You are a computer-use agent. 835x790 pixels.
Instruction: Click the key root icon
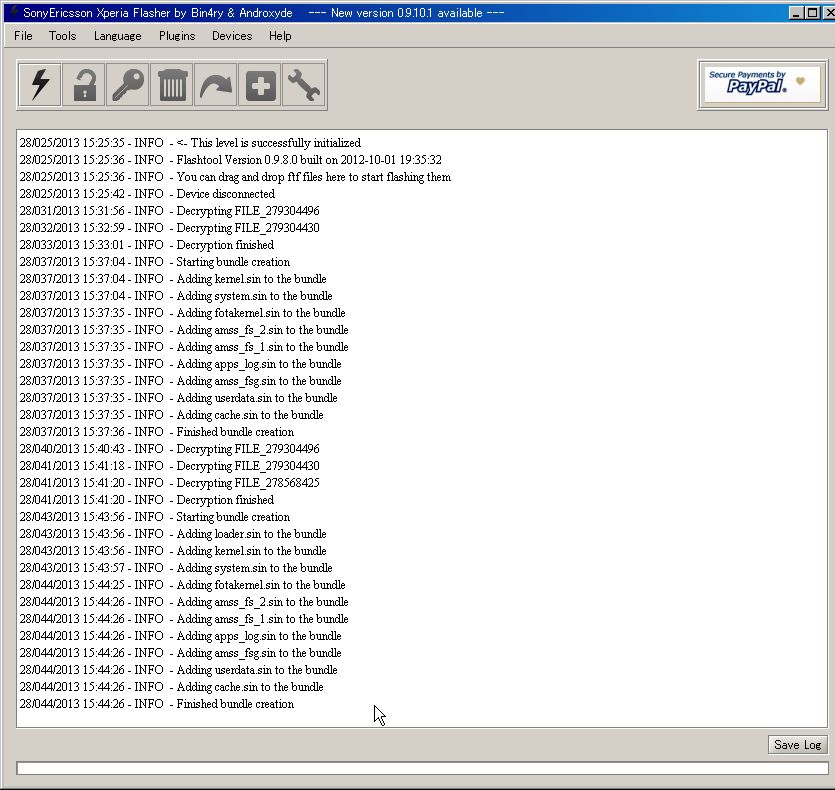pyautogui.click(x=128, y=85)
